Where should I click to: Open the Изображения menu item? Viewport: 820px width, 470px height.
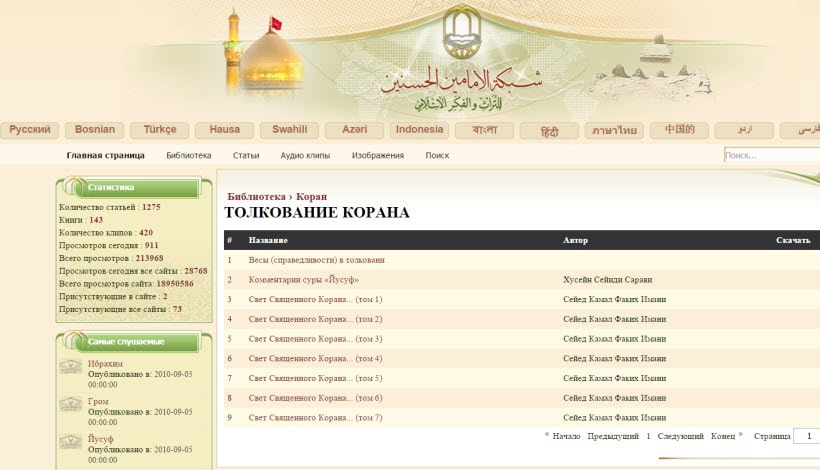point(378,155)
